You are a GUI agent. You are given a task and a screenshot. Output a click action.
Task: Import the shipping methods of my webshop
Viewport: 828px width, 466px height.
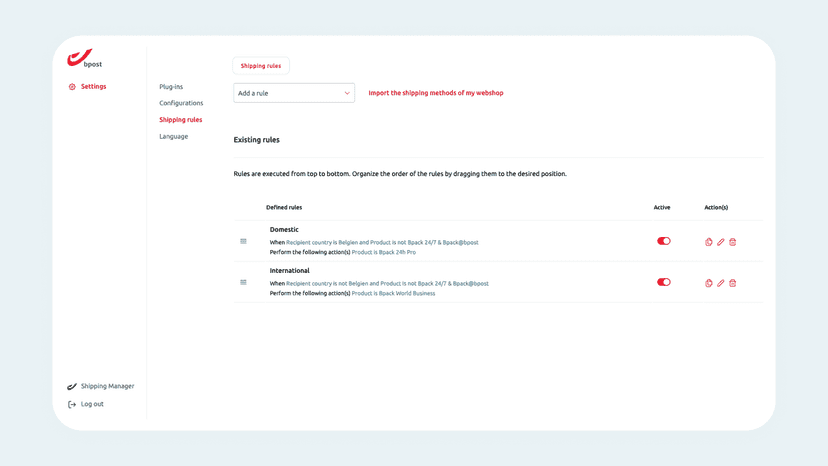point(436,93)
